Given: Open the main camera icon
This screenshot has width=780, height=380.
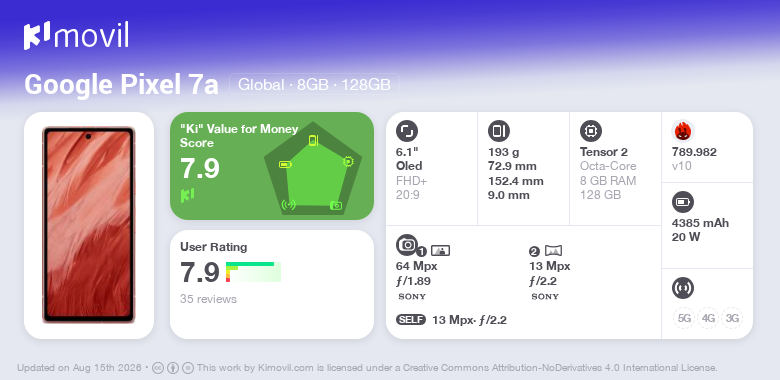Looking at the screenshot, I should click(407, 245).
